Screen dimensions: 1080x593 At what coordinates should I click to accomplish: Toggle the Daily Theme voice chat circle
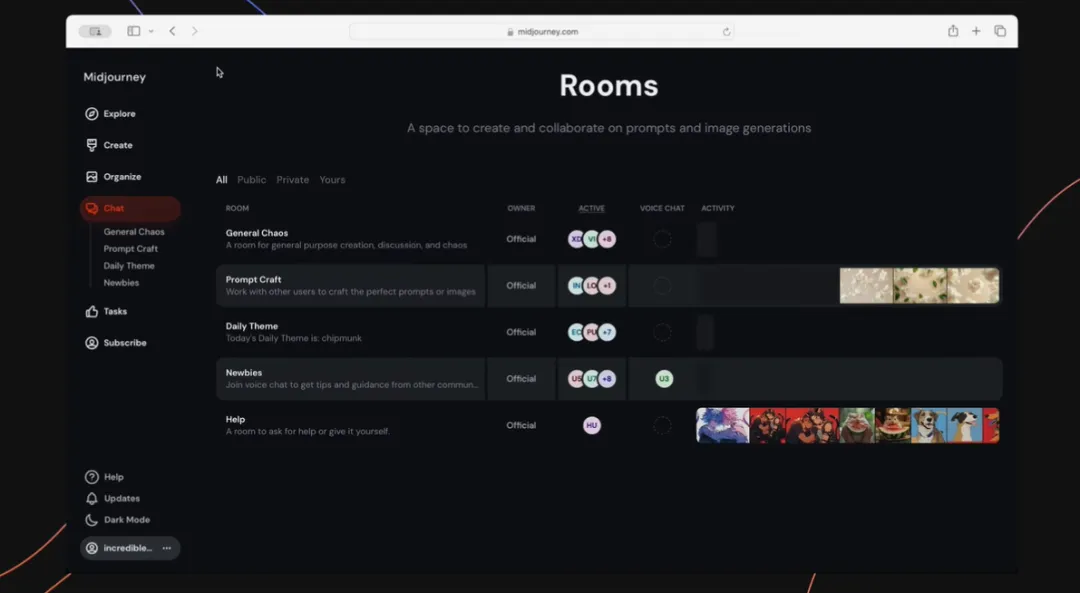[662, 333]
